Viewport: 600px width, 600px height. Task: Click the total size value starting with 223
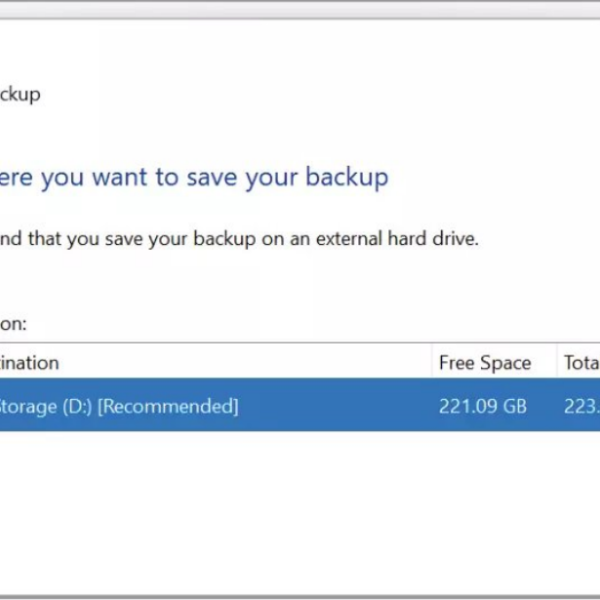[x=581, y=406]
